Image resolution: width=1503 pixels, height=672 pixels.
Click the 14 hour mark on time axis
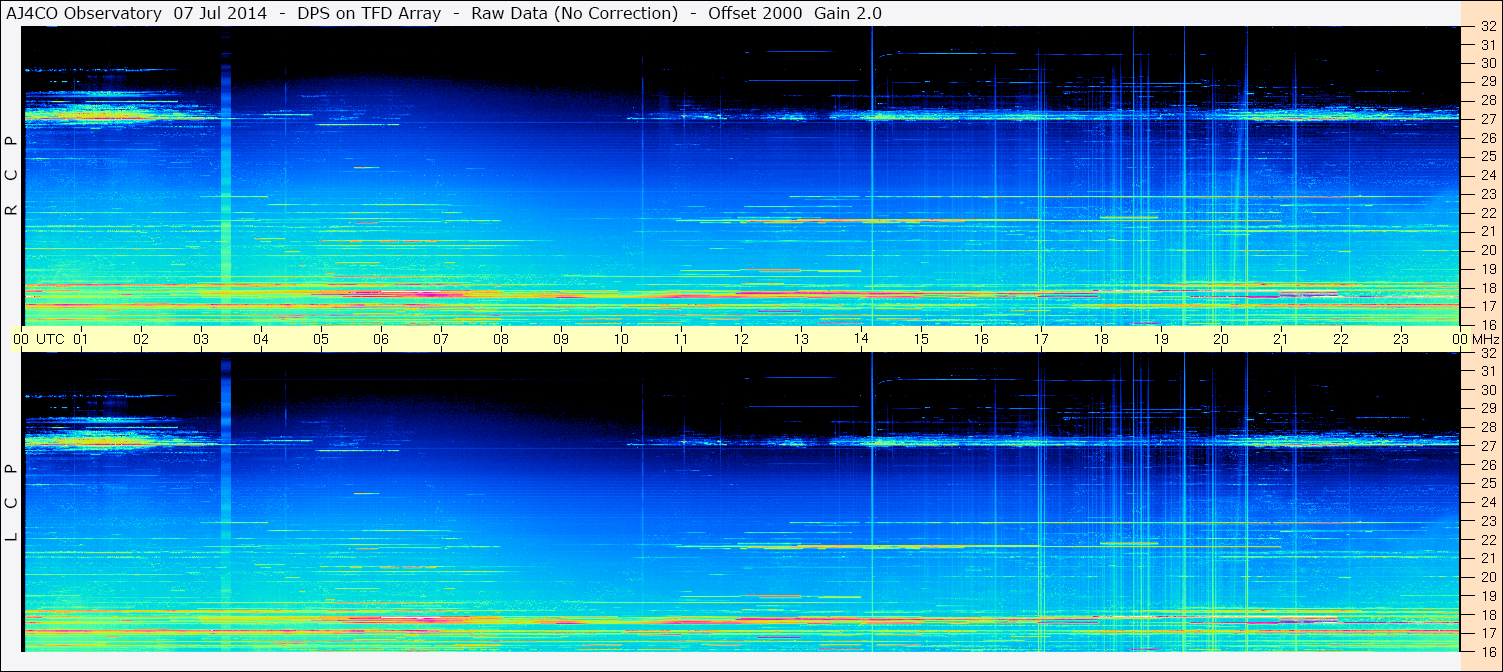[x=861, y=339]
